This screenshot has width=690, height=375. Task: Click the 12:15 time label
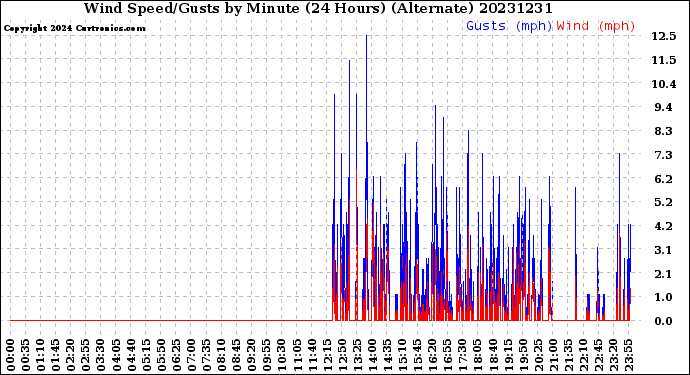327,355
